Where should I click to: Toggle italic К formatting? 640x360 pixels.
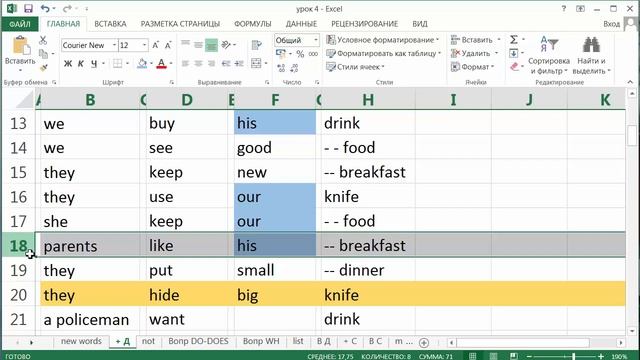[x=81, y=63]
